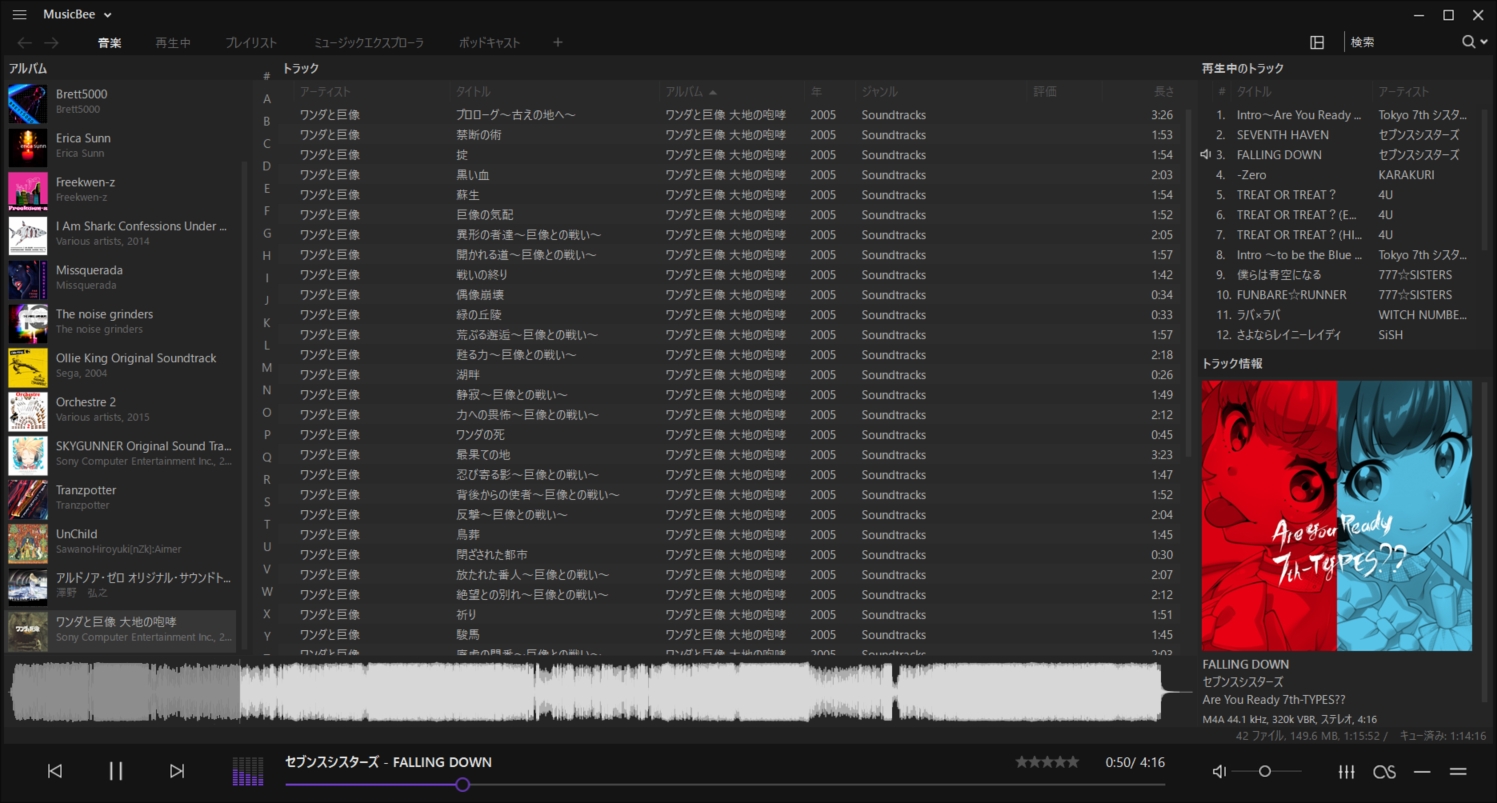Sort tracks by アーティスト column
Image resolution: width=1497 pixels, height=803 pixels.
click(x=325, y=92)
